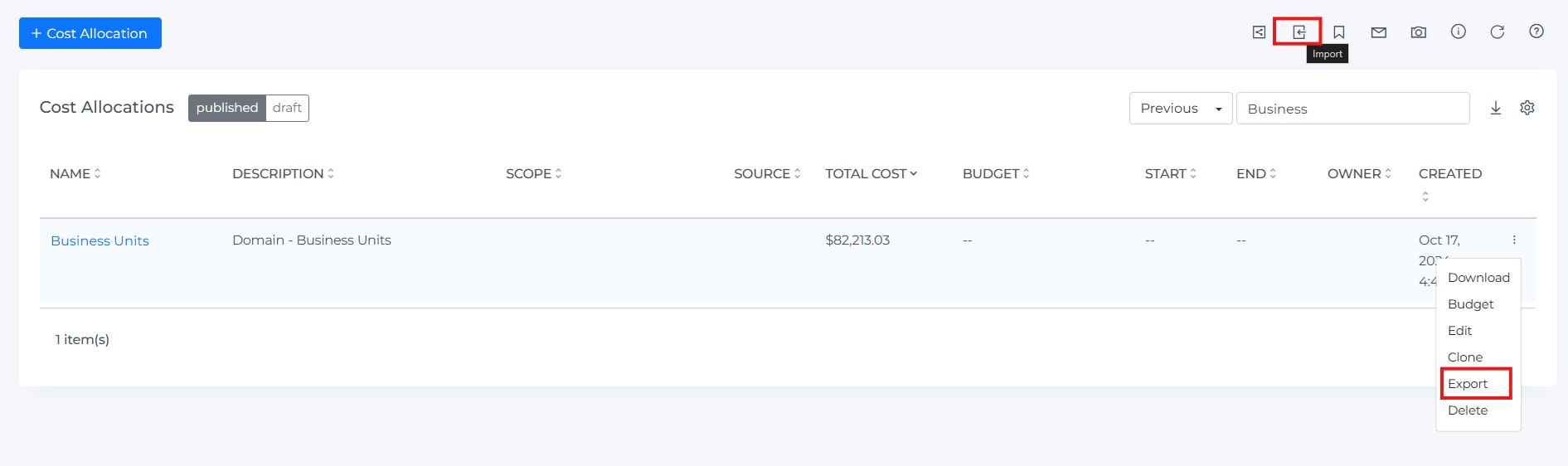Open table settings gear icon
This screenshot has width=1568, height=466.
point(1527,108)
